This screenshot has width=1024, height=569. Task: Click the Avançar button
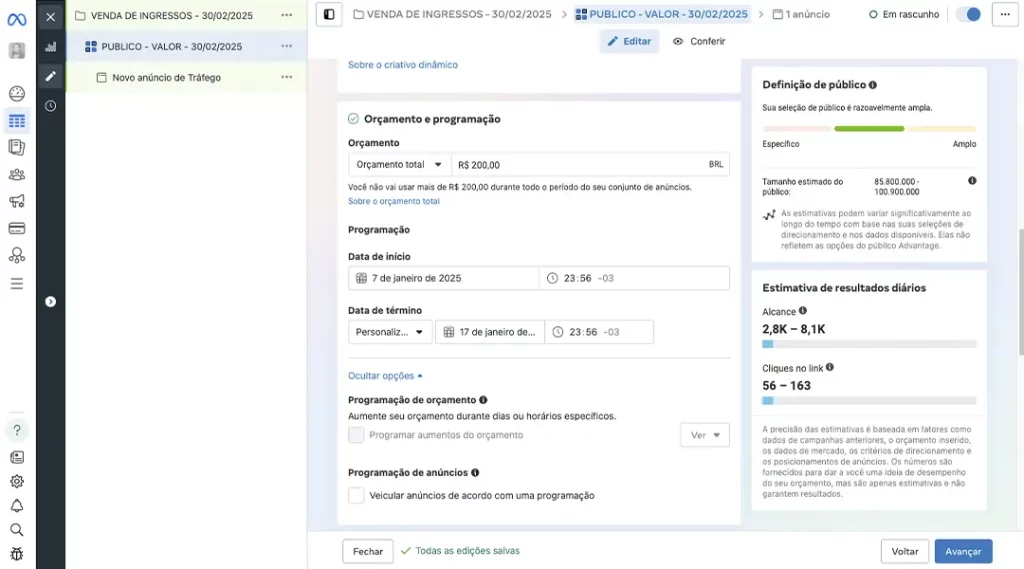tap(963, 551)
